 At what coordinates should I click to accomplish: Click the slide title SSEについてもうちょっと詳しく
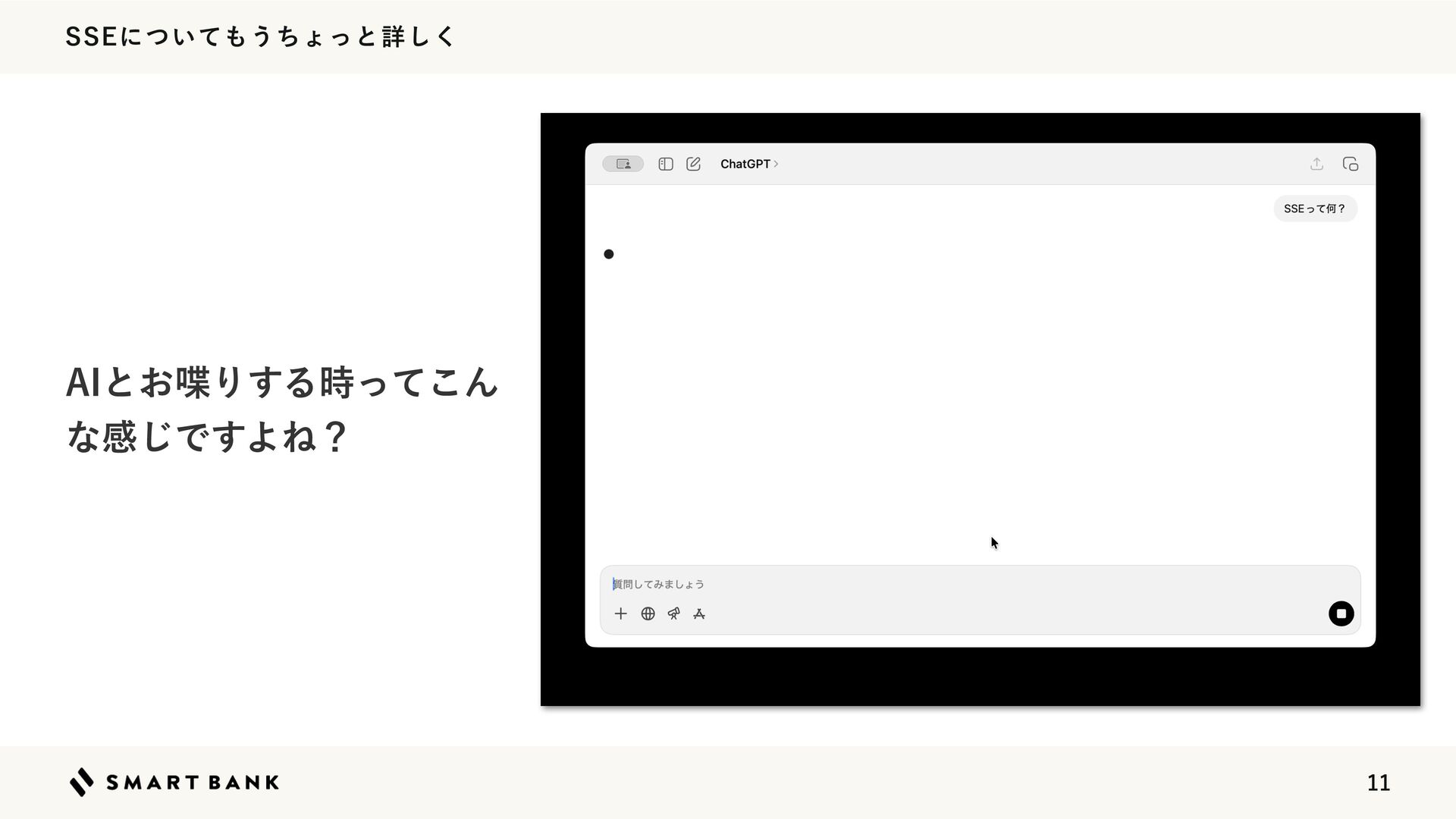click(259, 36)
